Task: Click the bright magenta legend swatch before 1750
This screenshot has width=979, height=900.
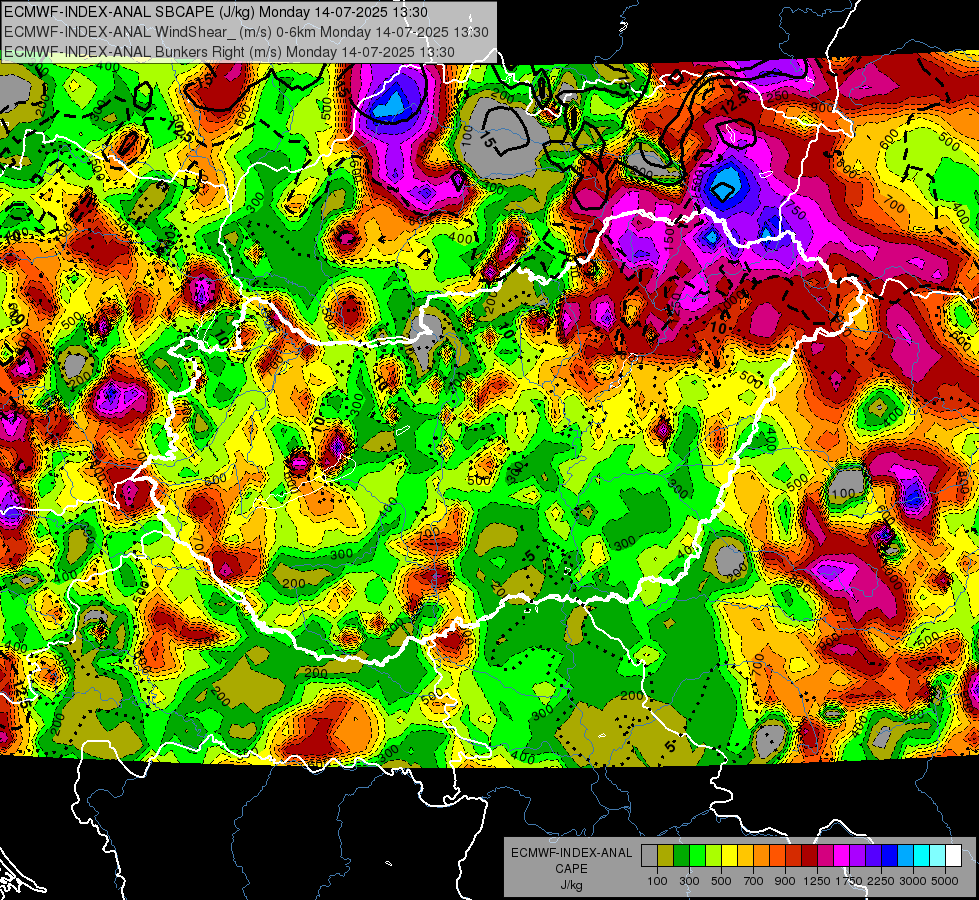Action: coord(842,856)
